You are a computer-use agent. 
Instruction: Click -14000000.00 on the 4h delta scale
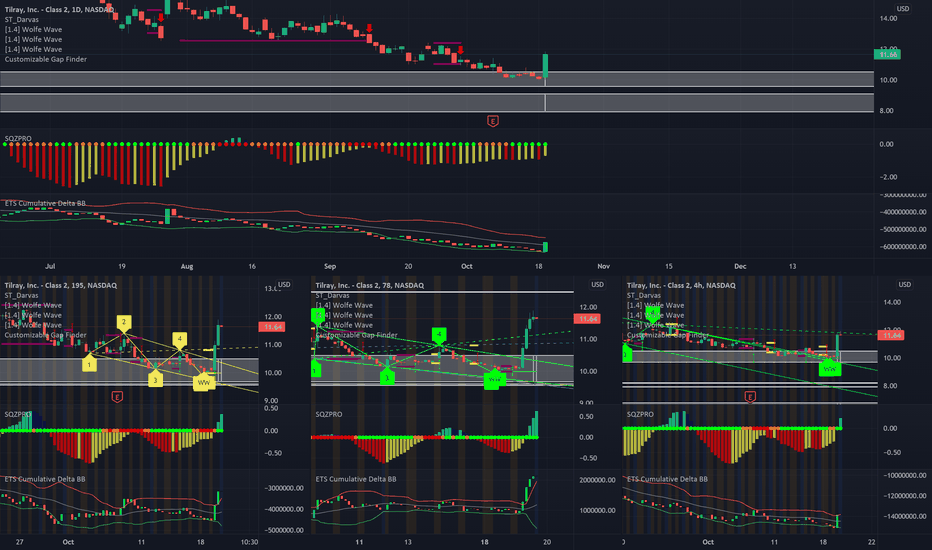pyautogui.click(x=905, y=517)
